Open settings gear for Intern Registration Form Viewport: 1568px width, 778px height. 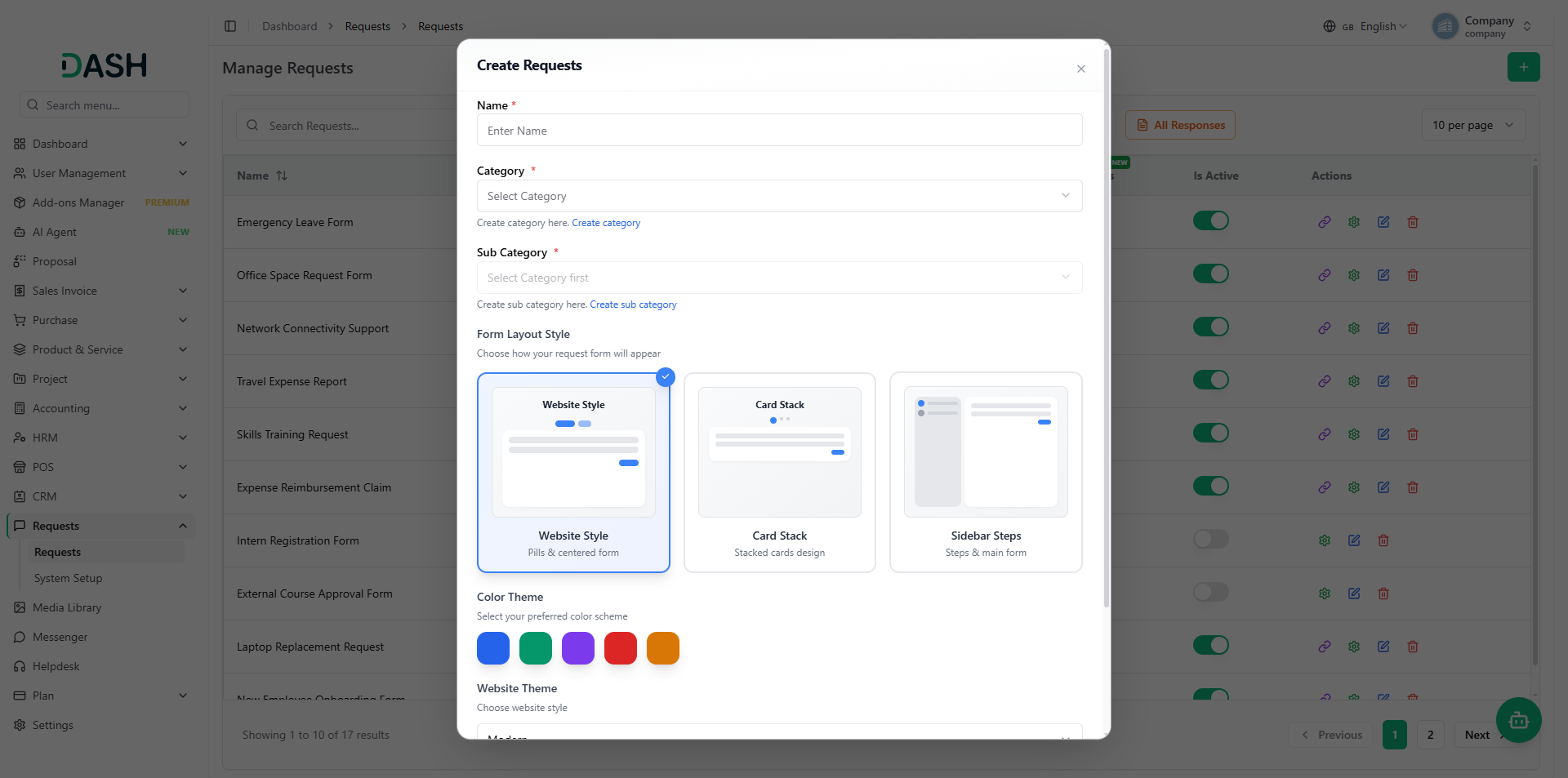[1325, 540]
